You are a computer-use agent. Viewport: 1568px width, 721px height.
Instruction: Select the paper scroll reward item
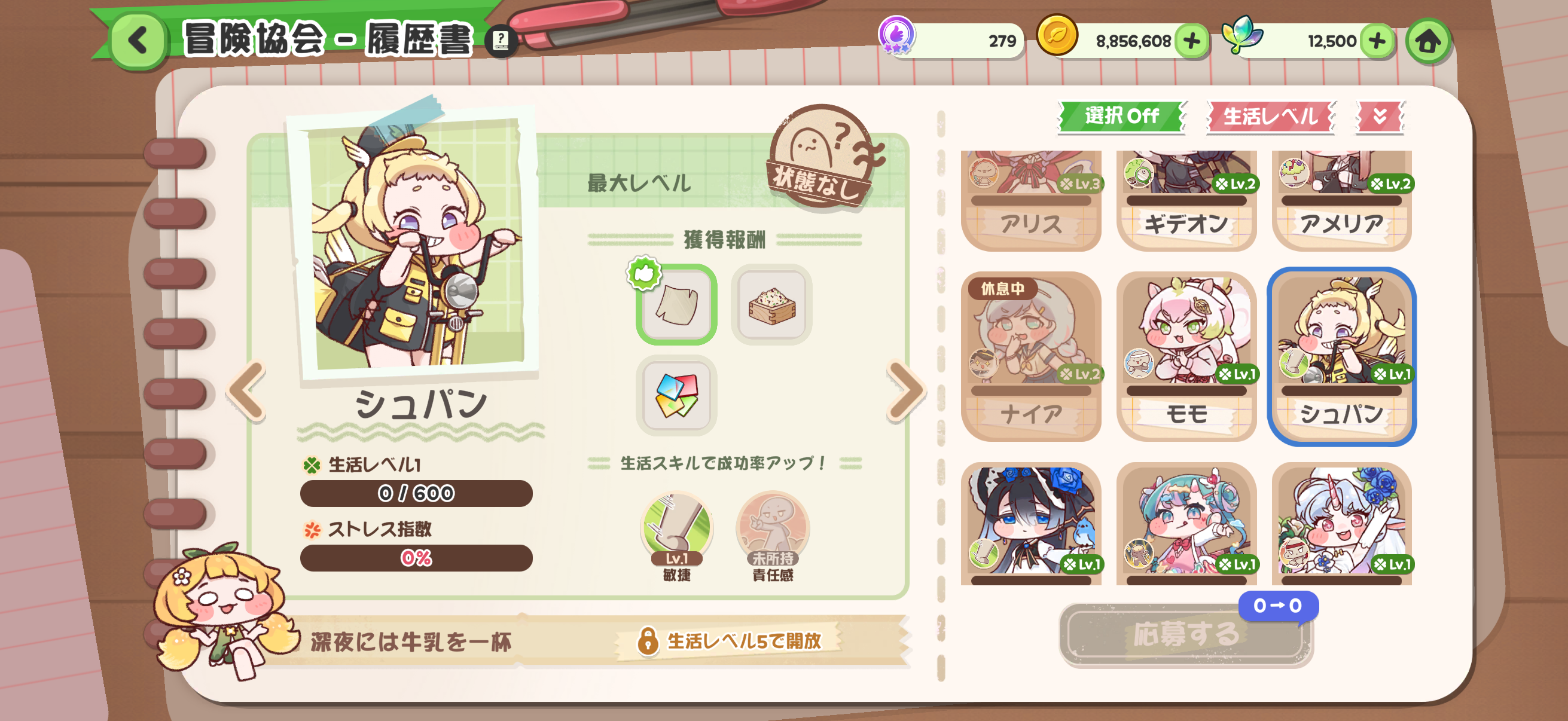676,304
